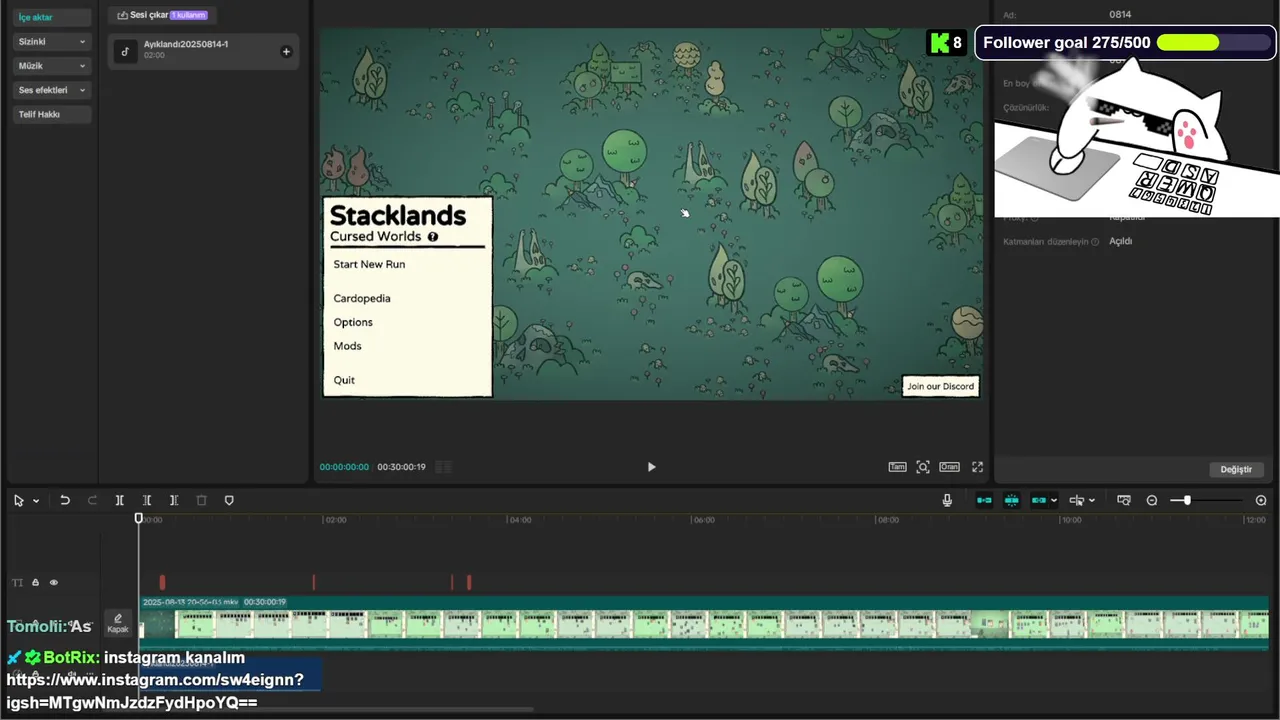Click the Değiştir button

click(1236, 469)
